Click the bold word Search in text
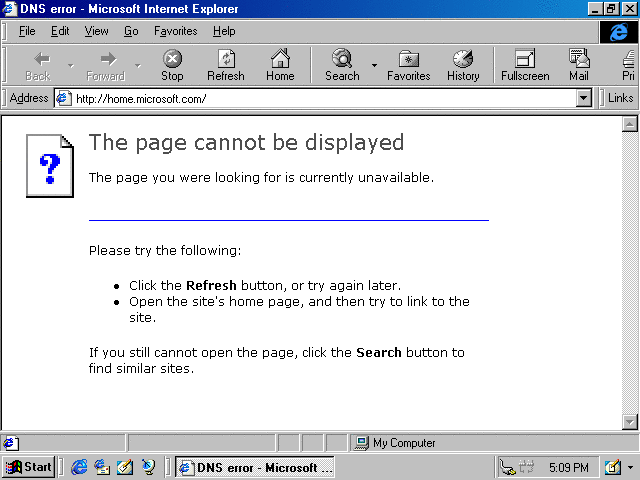Image resolution: width=640 pixels, height=480 pixels. pos(379,352)
